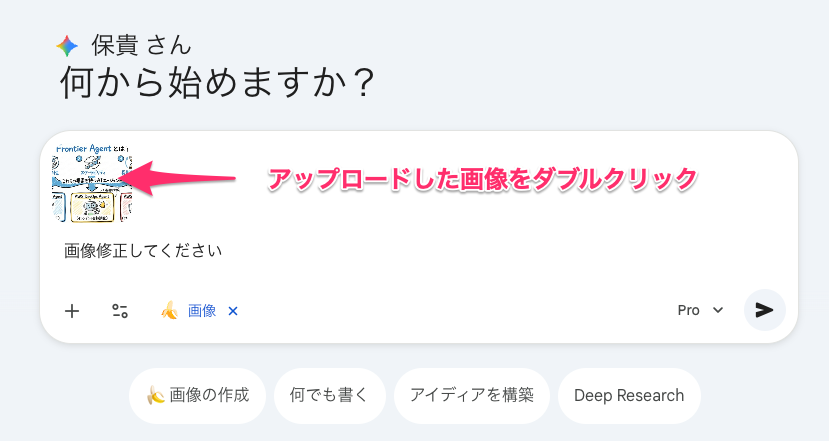The height and width of the screenshot is (441, 829).
Task: Open the plus attachment menu icon
Action: (x=72, y=311)
